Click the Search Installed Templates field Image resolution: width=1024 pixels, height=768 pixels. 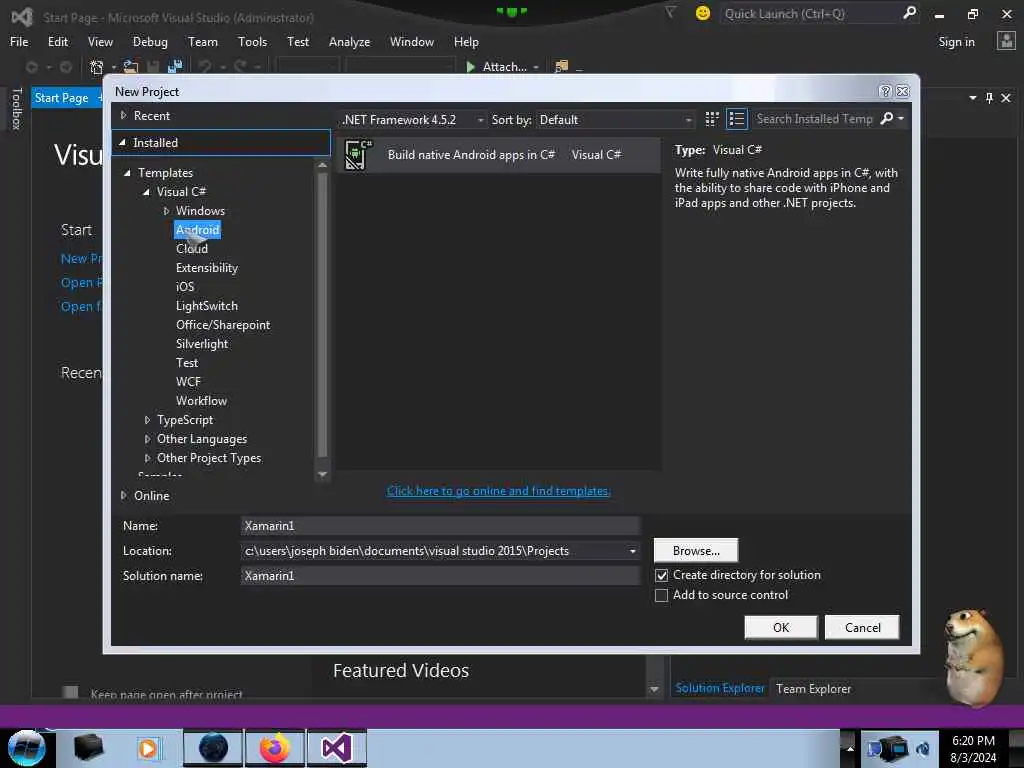814,119
